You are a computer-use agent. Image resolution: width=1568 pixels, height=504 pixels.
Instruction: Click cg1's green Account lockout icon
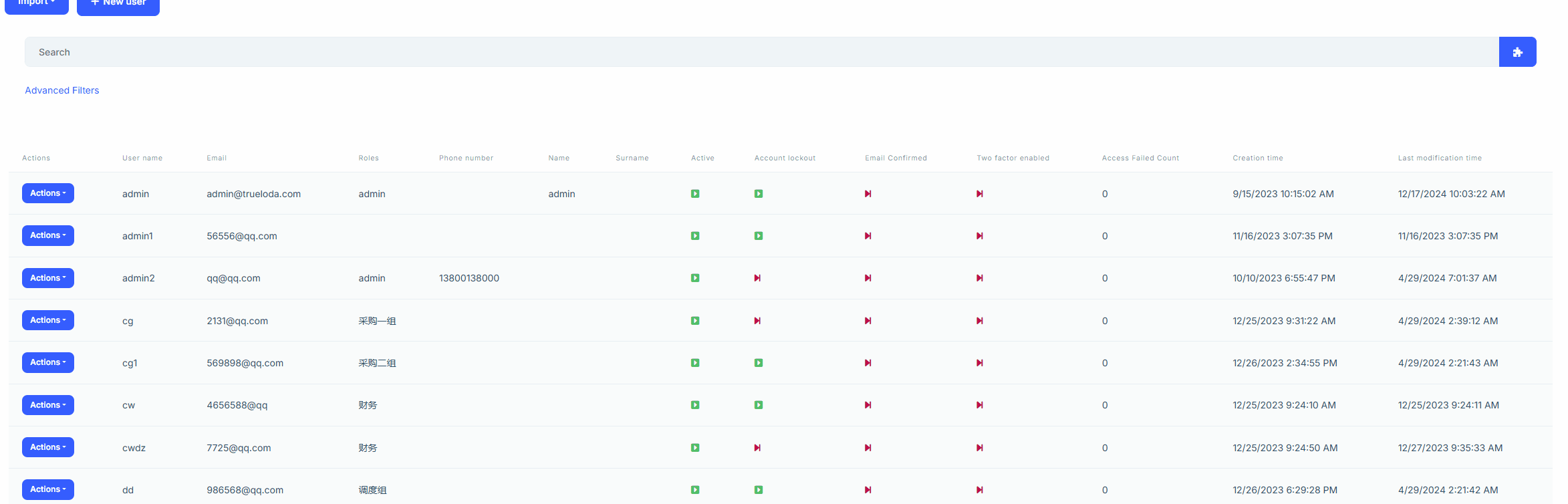pyautogui.click(x=759, y=363)
